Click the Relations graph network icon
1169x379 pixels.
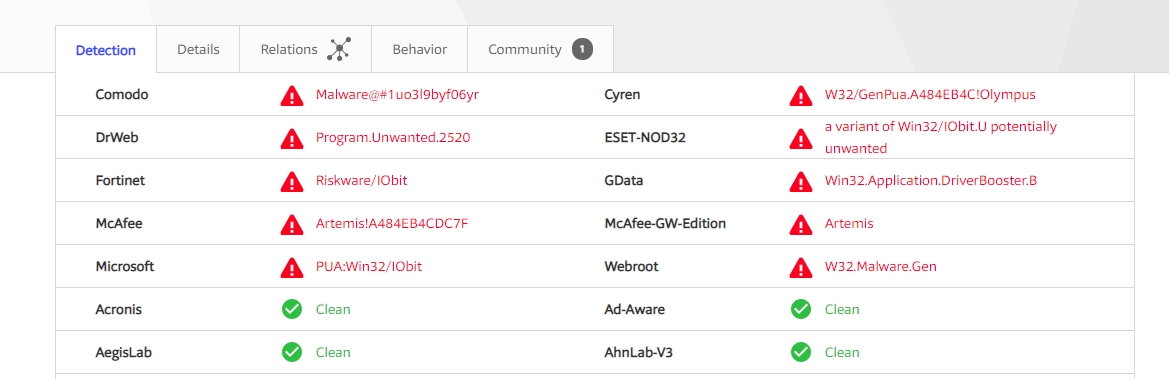pos(339,49)
